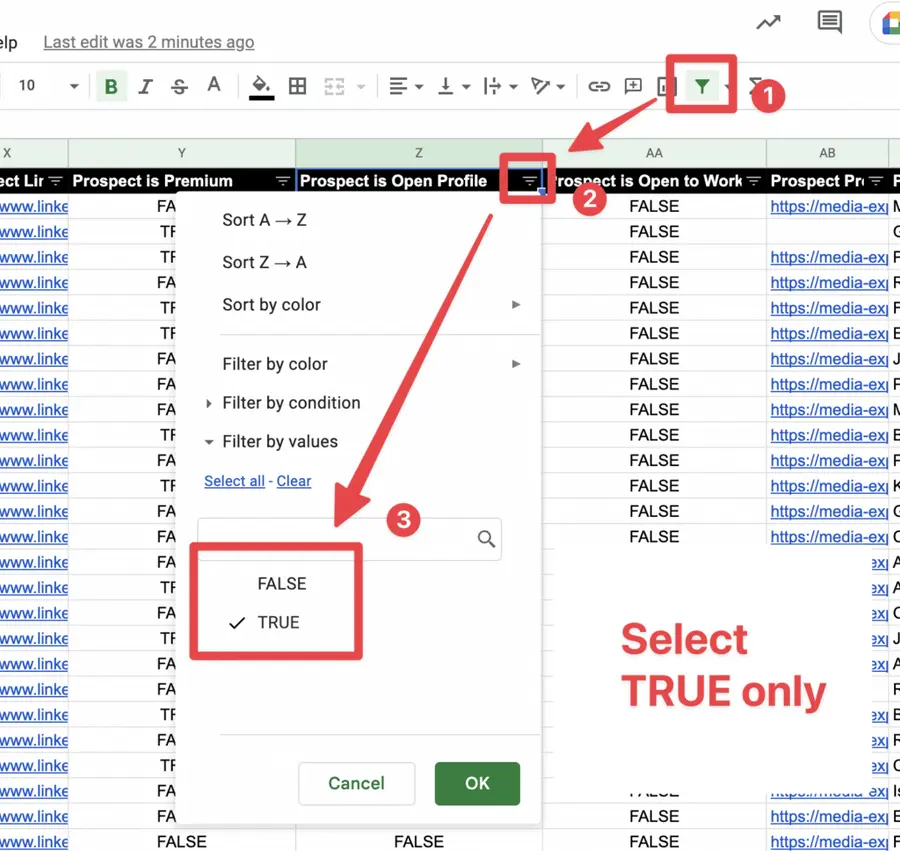Viewport: 900px width, 851px height.
Task: Select the italic formatting icon
Action: [x=146, y=86]
